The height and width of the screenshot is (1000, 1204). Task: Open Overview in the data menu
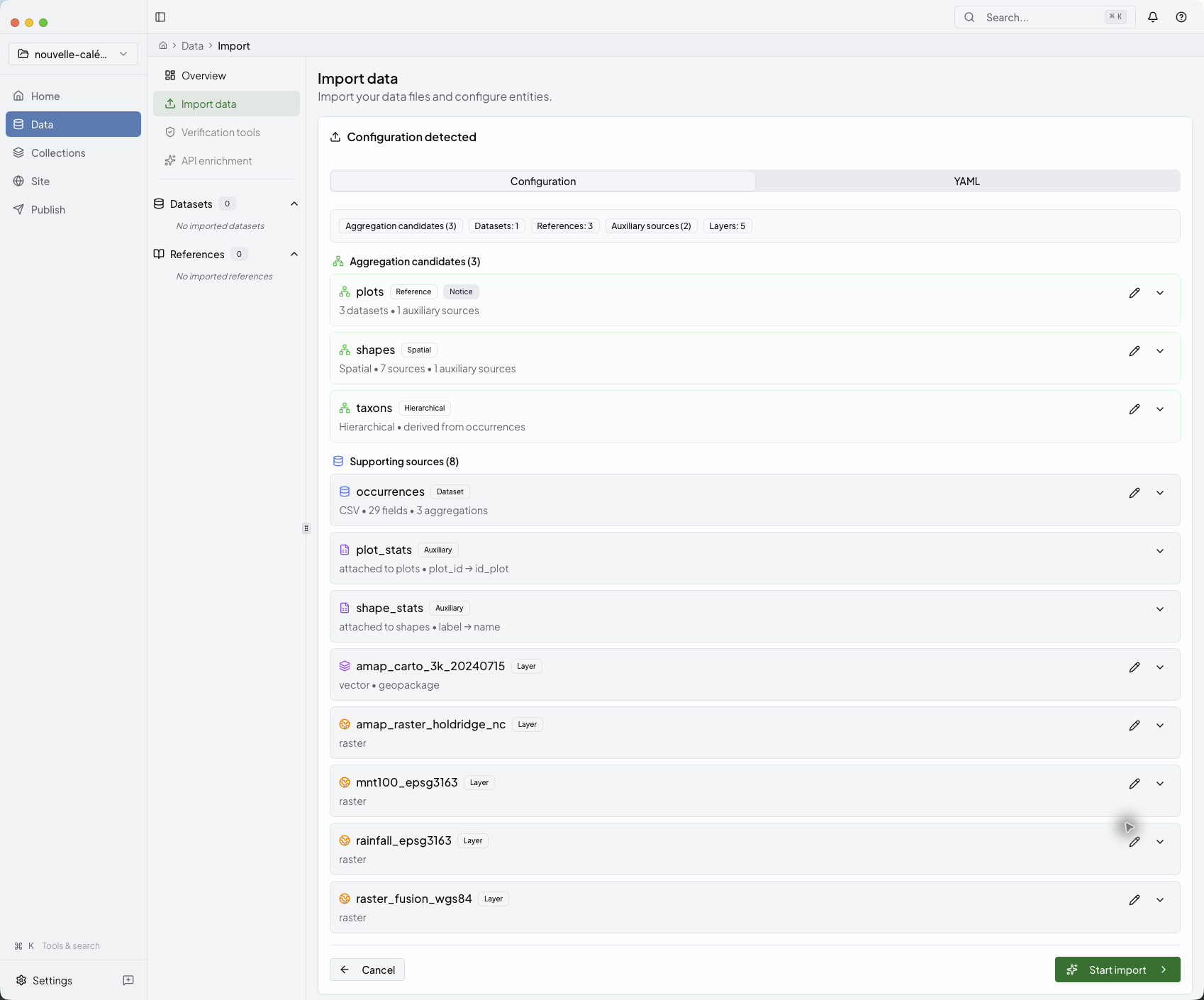point(226,75)
